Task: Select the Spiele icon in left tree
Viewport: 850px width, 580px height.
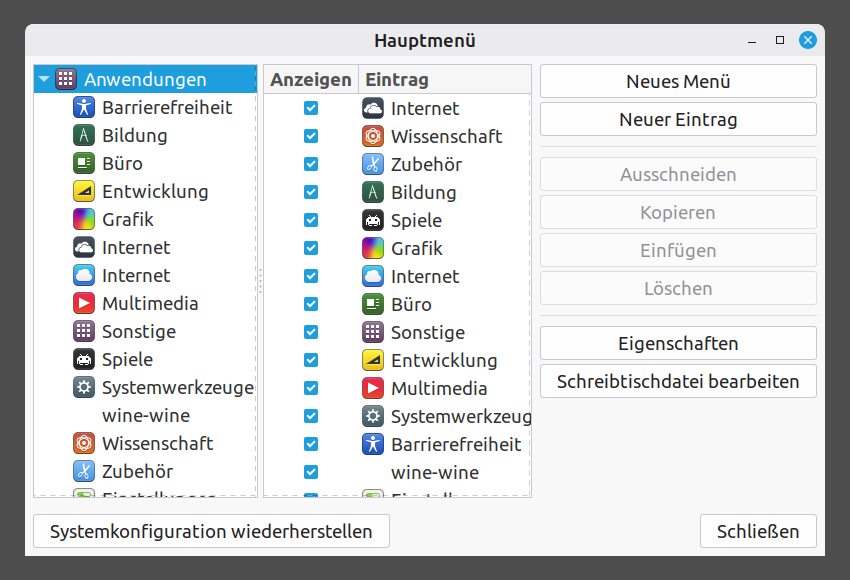Action: point(84,360)
